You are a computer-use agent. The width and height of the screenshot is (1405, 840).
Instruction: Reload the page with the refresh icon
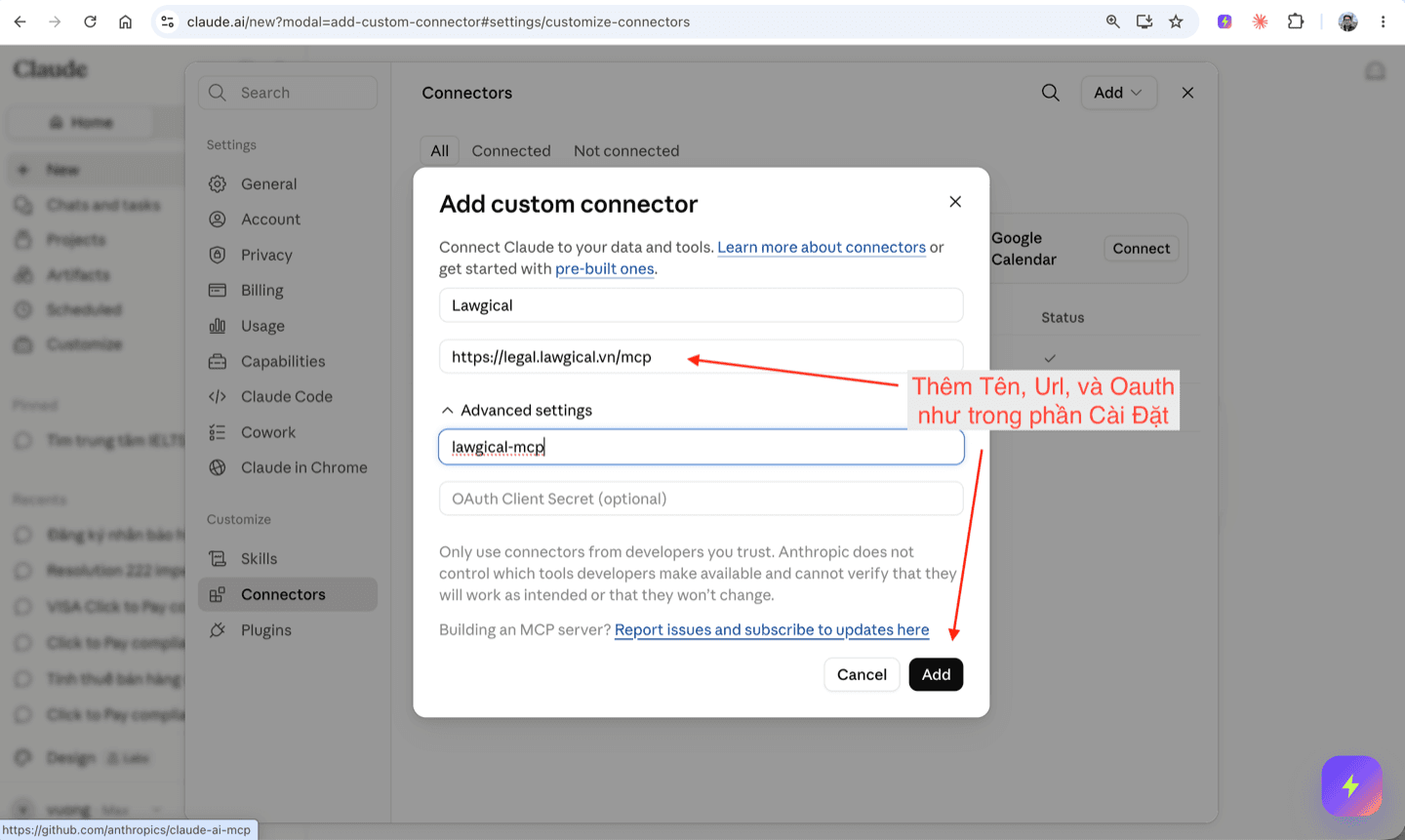pyautogui.click(x=90, y=21)
